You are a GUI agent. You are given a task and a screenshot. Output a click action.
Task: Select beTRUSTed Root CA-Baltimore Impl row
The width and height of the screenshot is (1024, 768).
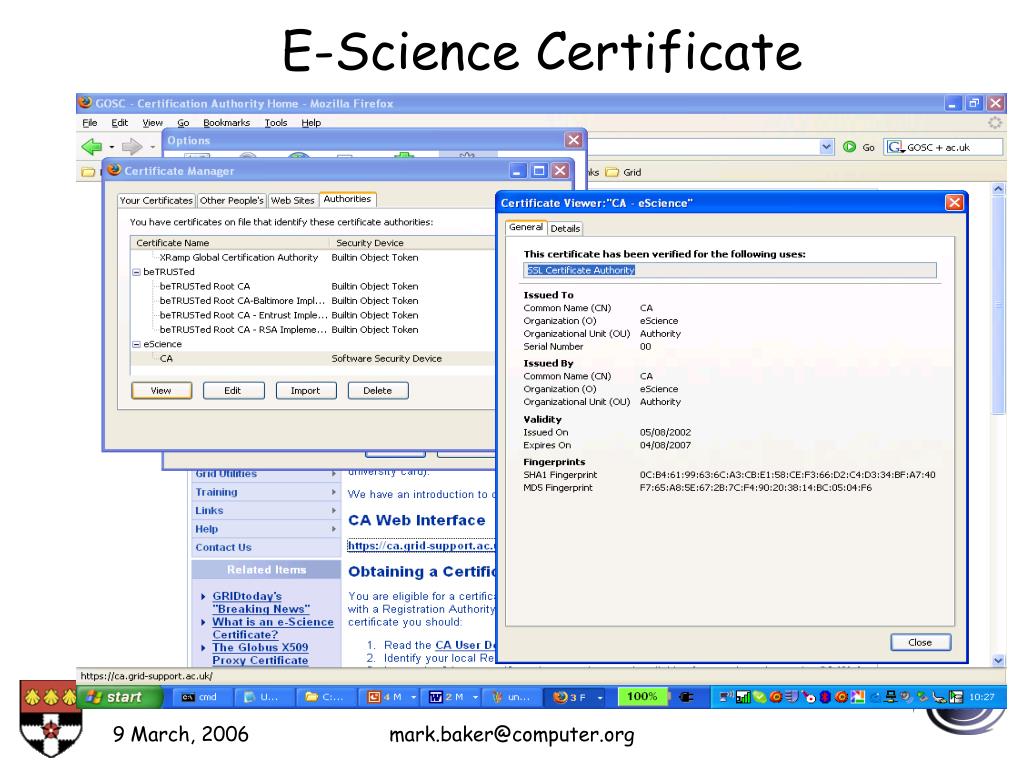[x=312, y=301]
